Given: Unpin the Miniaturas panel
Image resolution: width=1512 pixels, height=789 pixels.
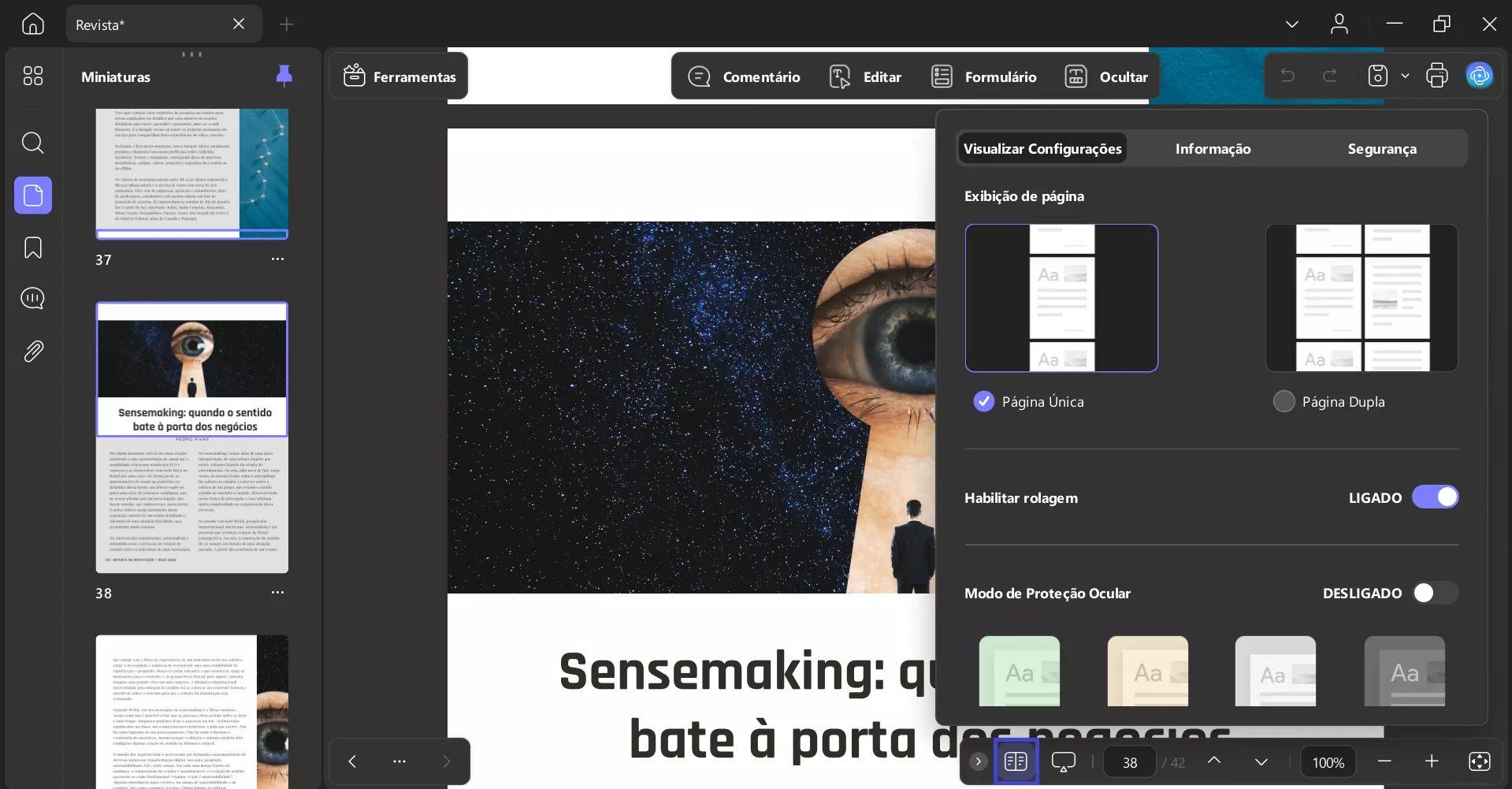Looking at the screenshot, I should point(284,76).
